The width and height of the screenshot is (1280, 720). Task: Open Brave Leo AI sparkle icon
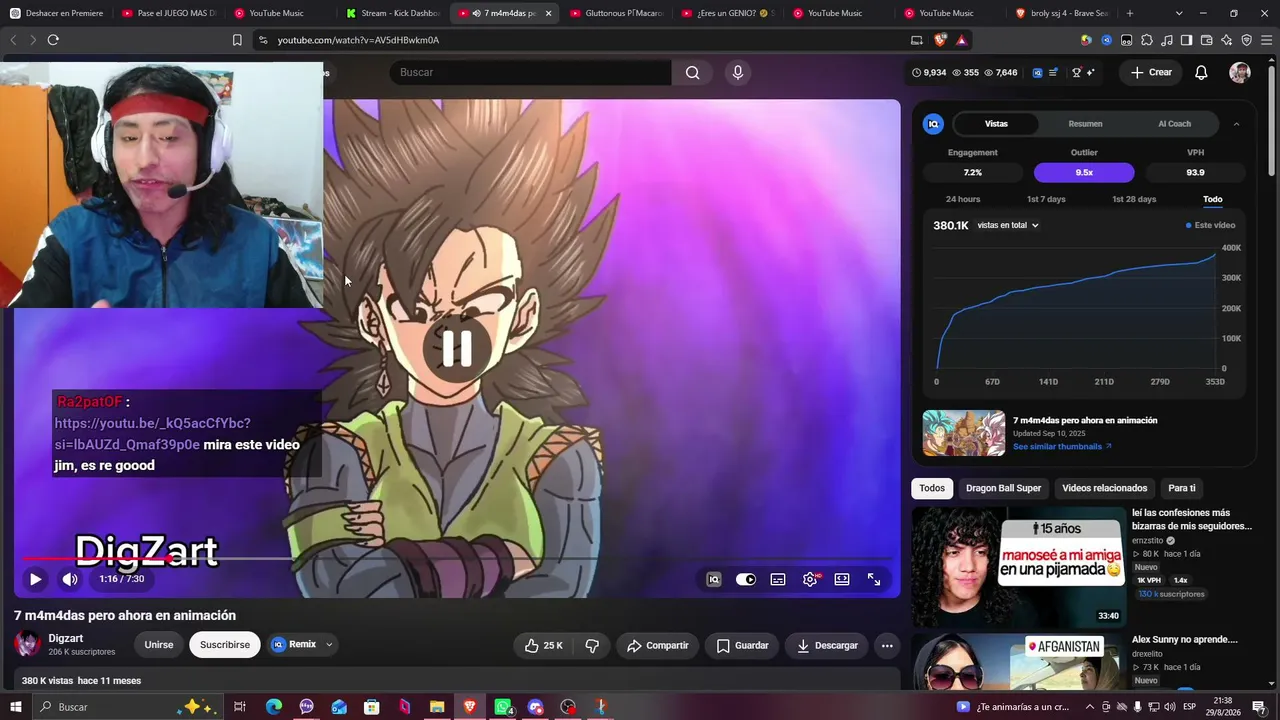click(1227, 40)
